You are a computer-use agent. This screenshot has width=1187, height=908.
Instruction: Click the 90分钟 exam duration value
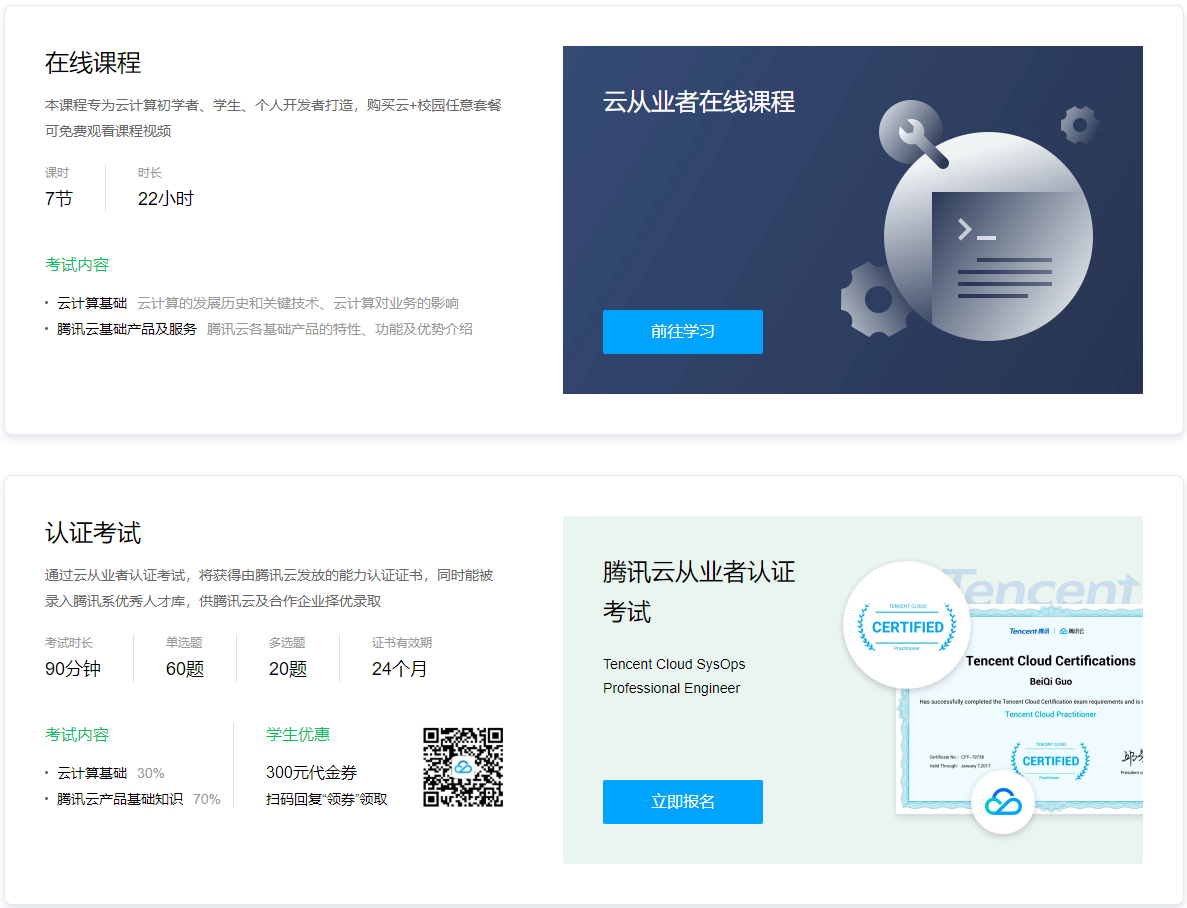pos(73,669)
